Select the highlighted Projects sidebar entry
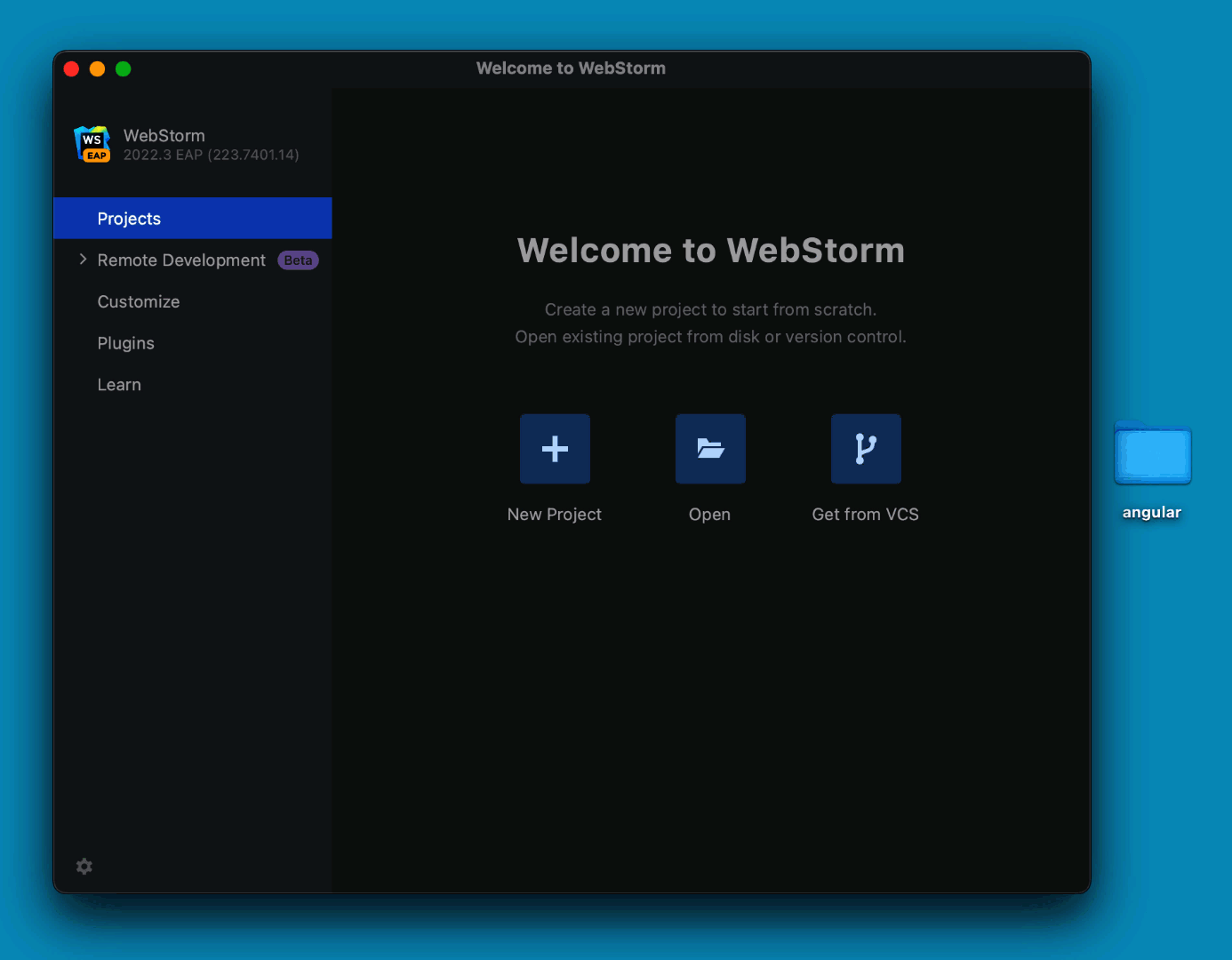The image size is (1232, 960). tap(129, 218)
